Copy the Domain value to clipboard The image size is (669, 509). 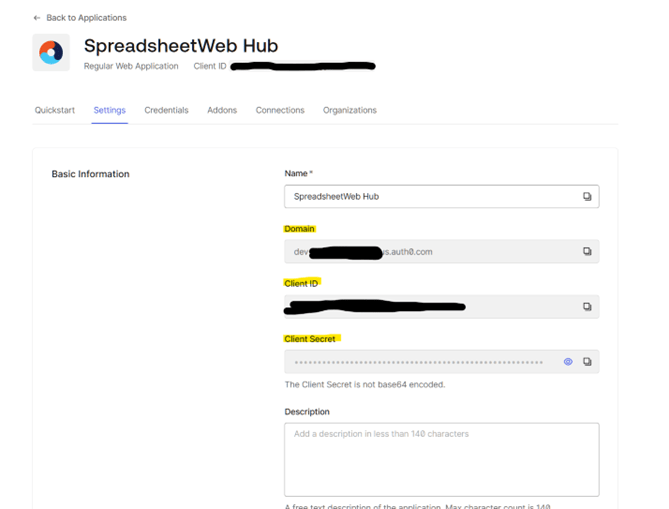coord(587,252)
